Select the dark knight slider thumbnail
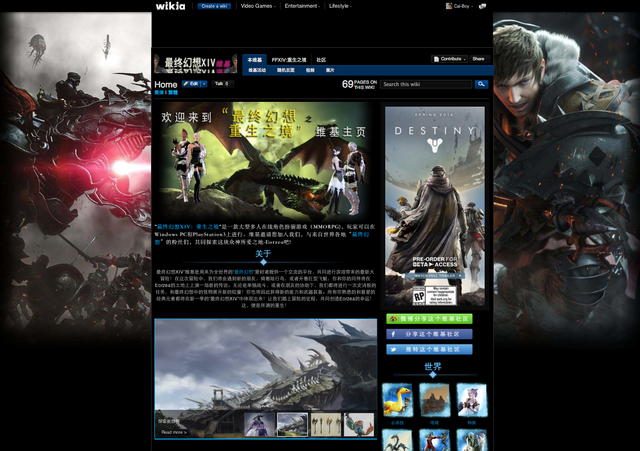The height and width of the screenshot is (451, 640). 259,424
